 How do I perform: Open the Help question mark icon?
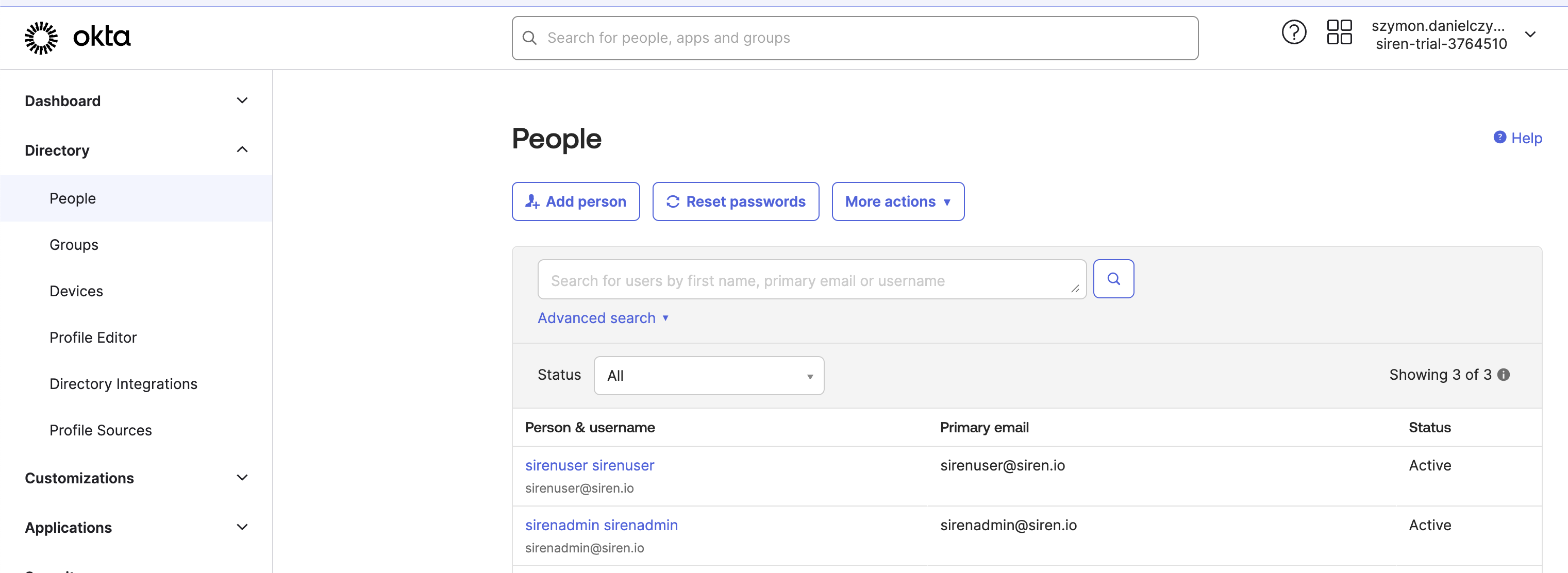point(1293,33)
